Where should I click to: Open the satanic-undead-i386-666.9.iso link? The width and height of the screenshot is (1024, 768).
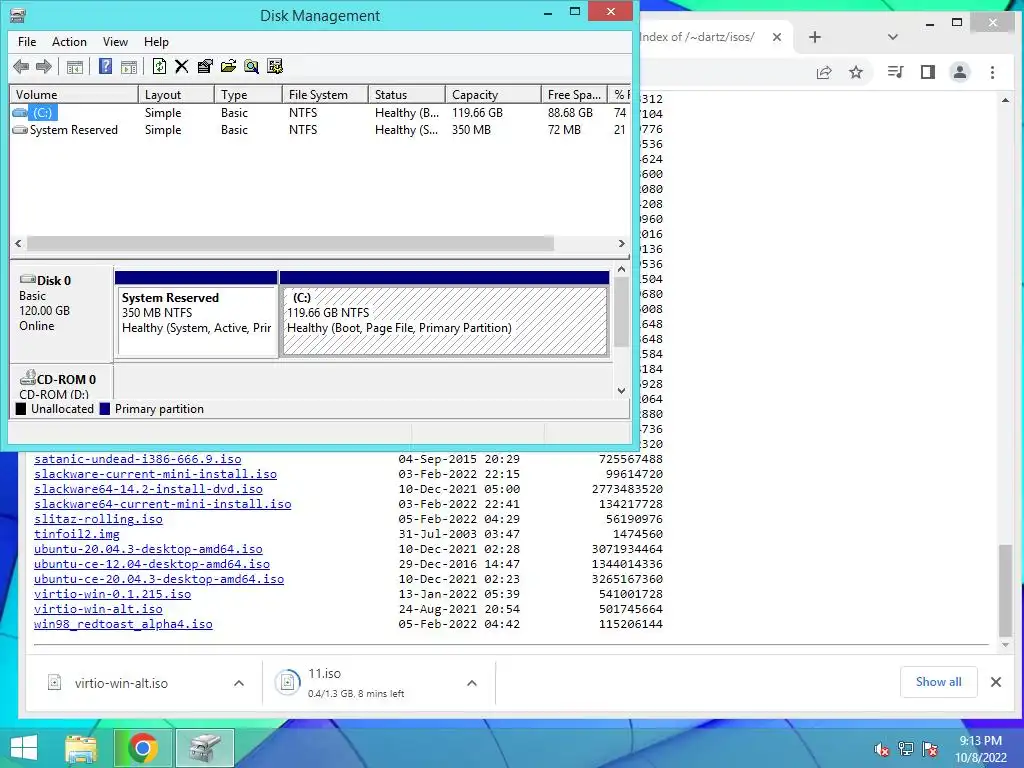point(138,459)
